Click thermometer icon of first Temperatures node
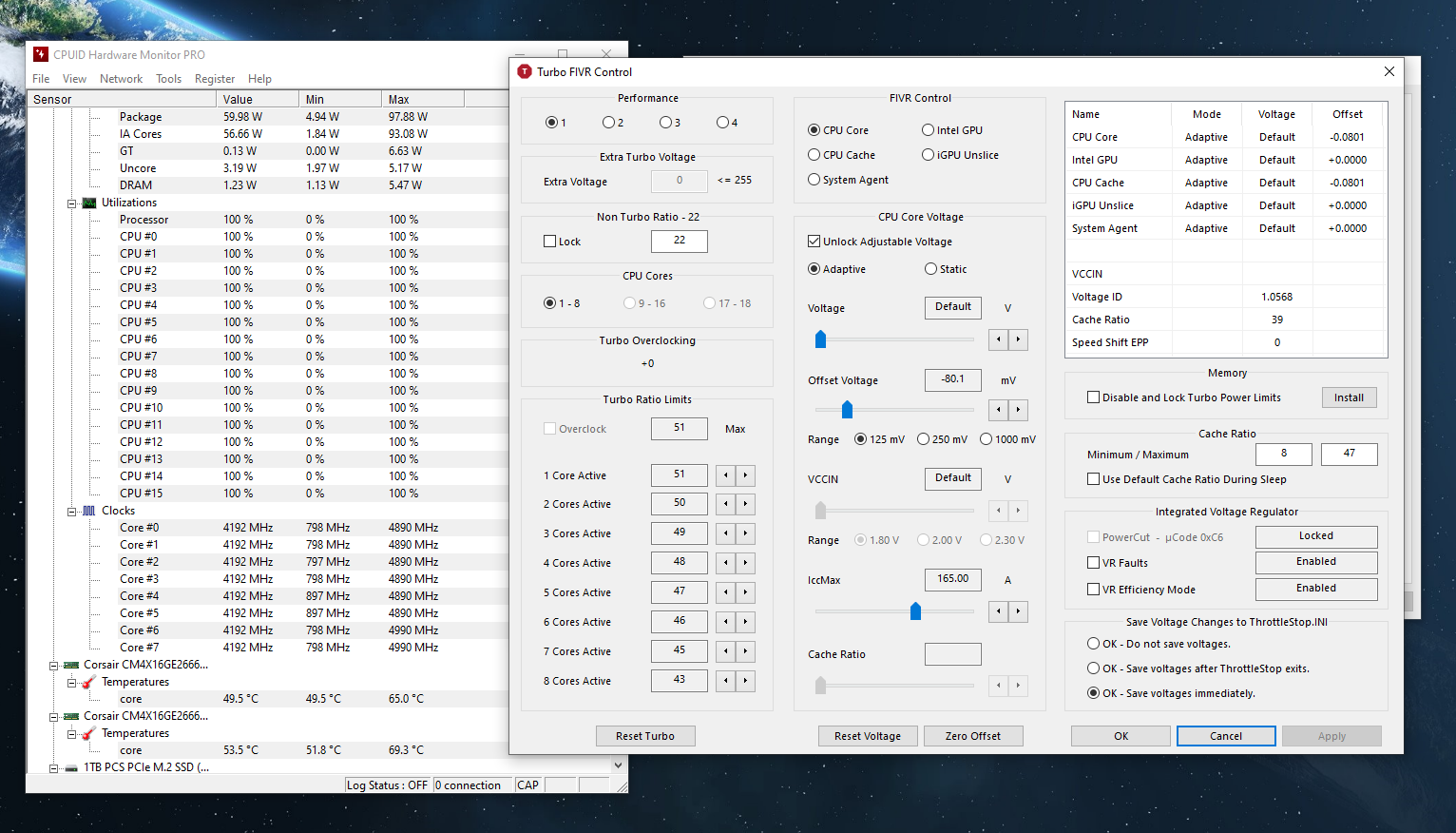Image resolution: width=1456 pixels, height=833 pixels. coord(89,682)
